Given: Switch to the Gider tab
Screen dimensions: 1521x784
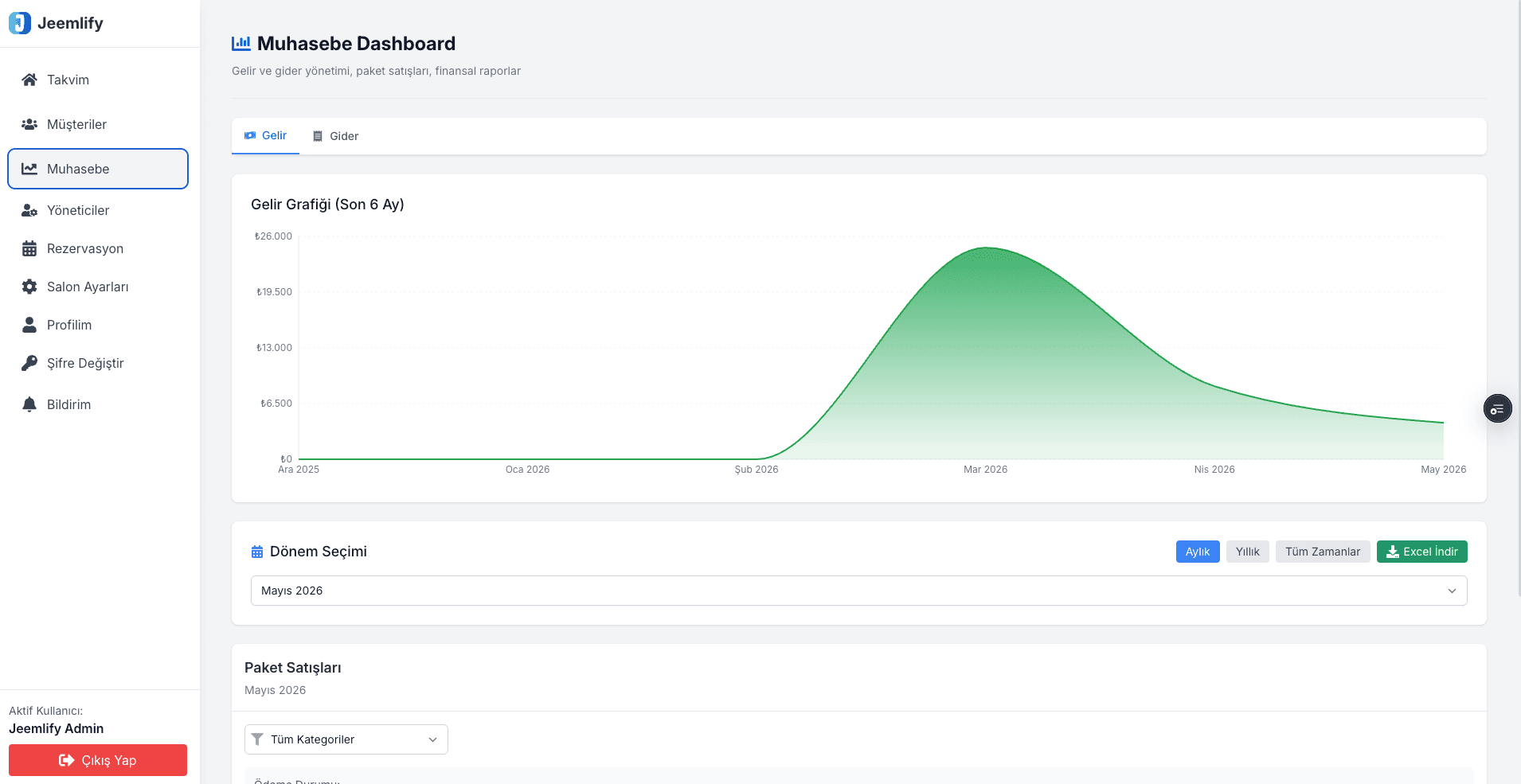Looking at the screenshot, I should (335, 136).
